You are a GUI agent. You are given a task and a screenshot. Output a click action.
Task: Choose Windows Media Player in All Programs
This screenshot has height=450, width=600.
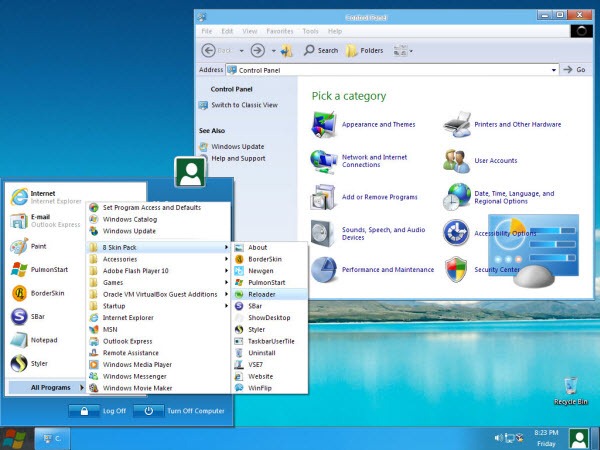[159, 365]
